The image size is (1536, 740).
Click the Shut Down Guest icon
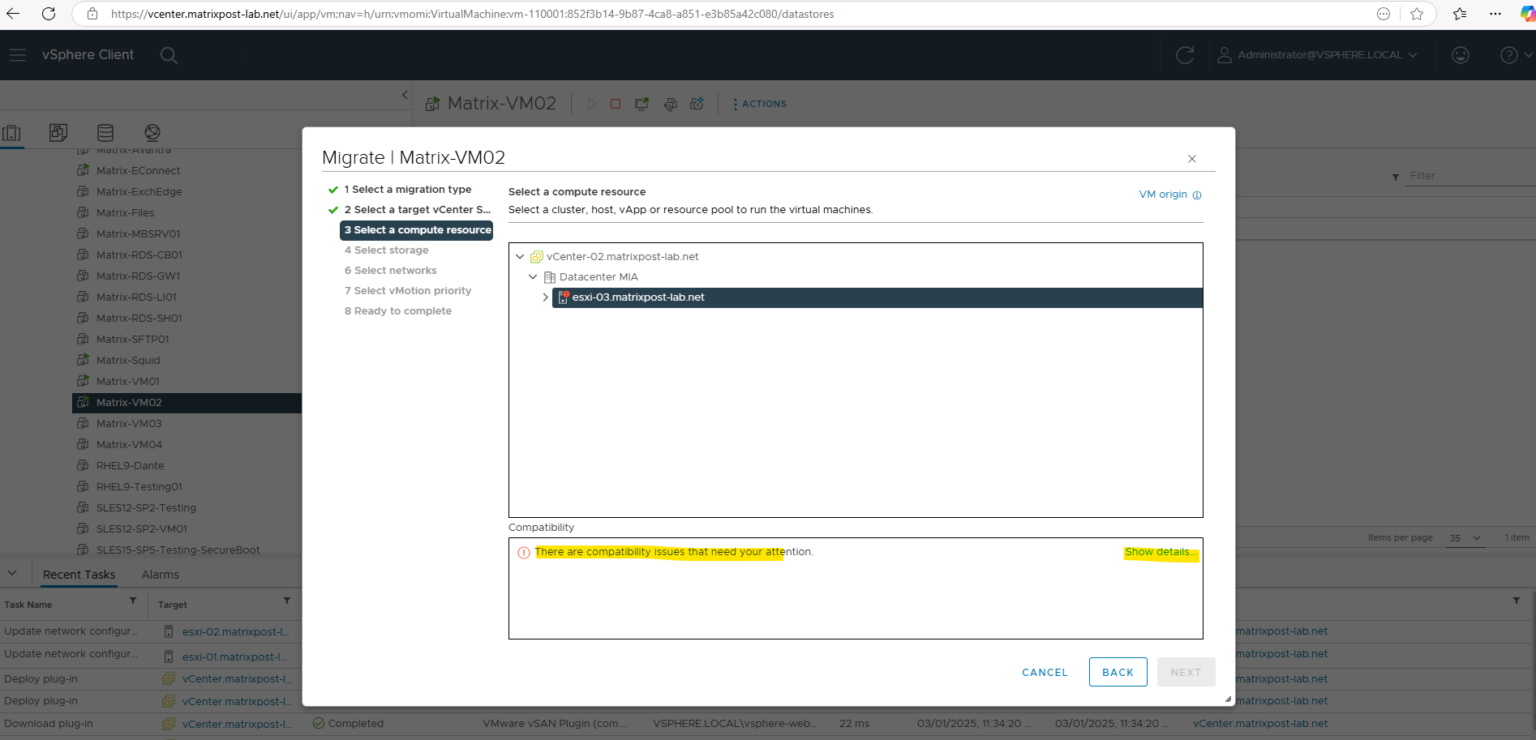point(615,103)
